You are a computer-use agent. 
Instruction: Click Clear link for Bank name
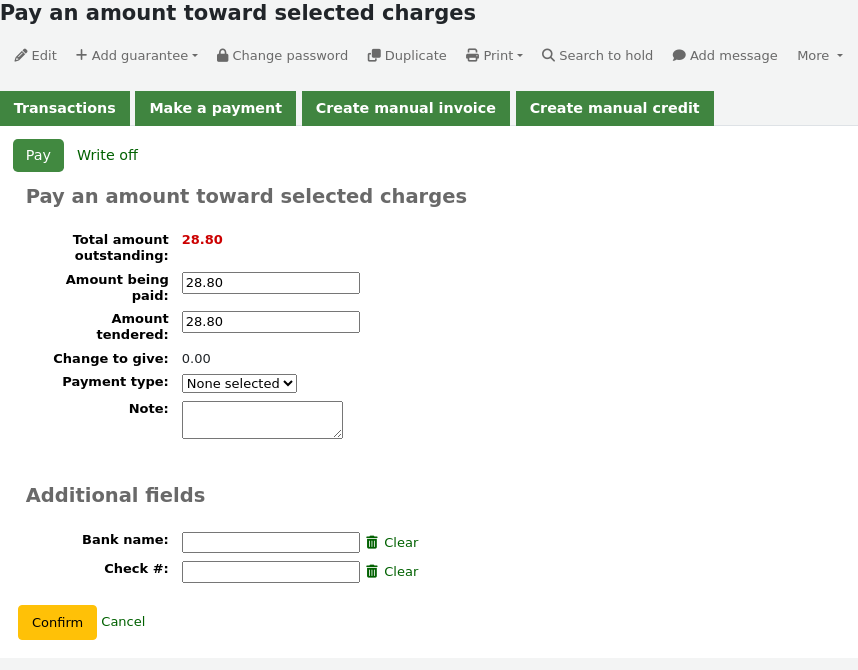[401, 542]
